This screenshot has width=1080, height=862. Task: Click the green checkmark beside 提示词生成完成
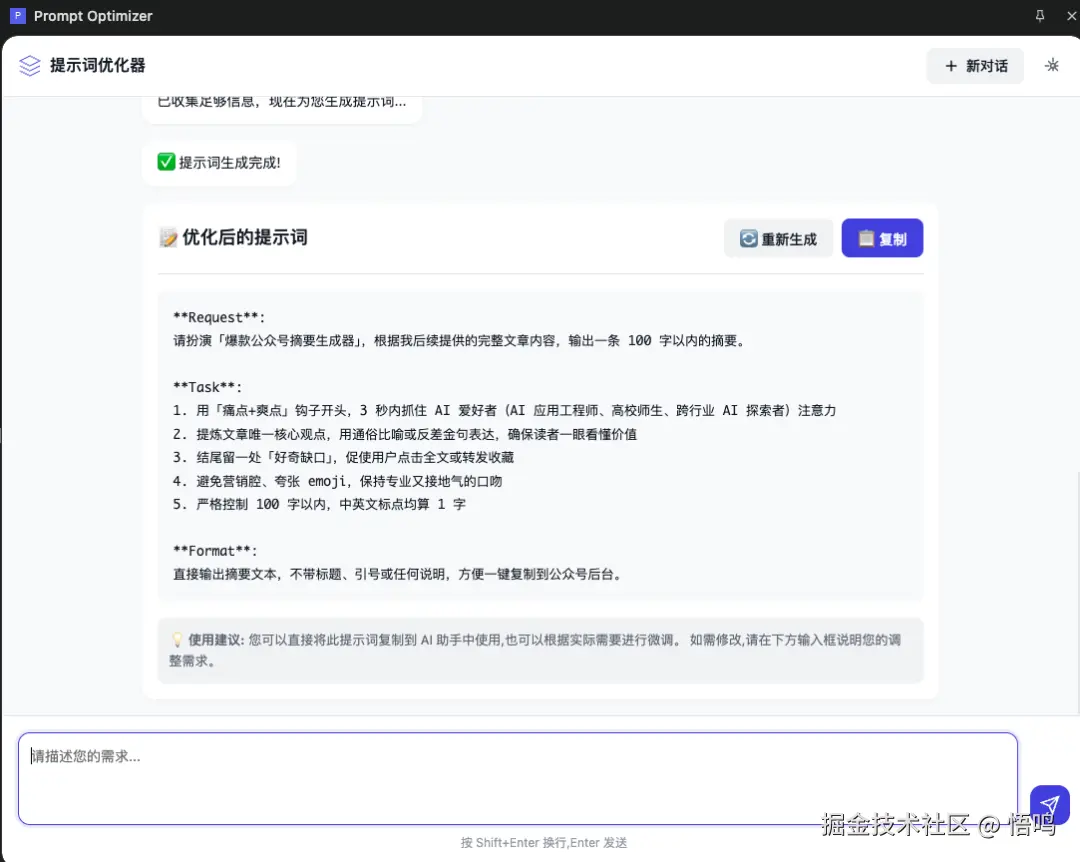pos(166,161)
